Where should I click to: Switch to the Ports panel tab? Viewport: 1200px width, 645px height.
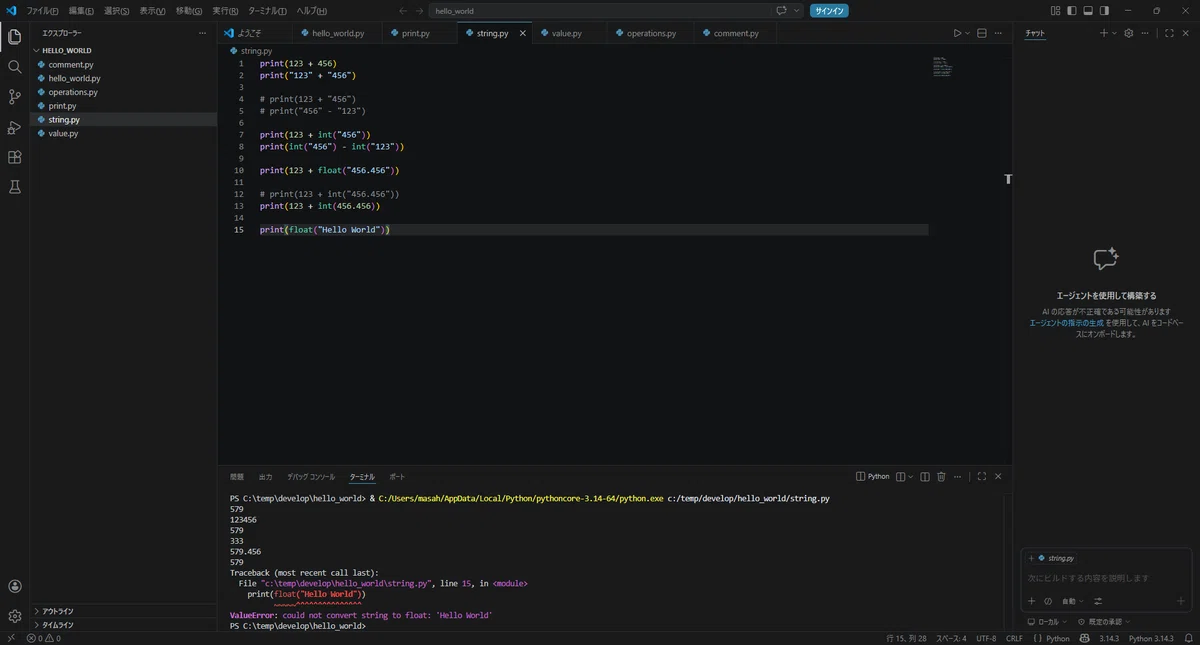[397, 477]
